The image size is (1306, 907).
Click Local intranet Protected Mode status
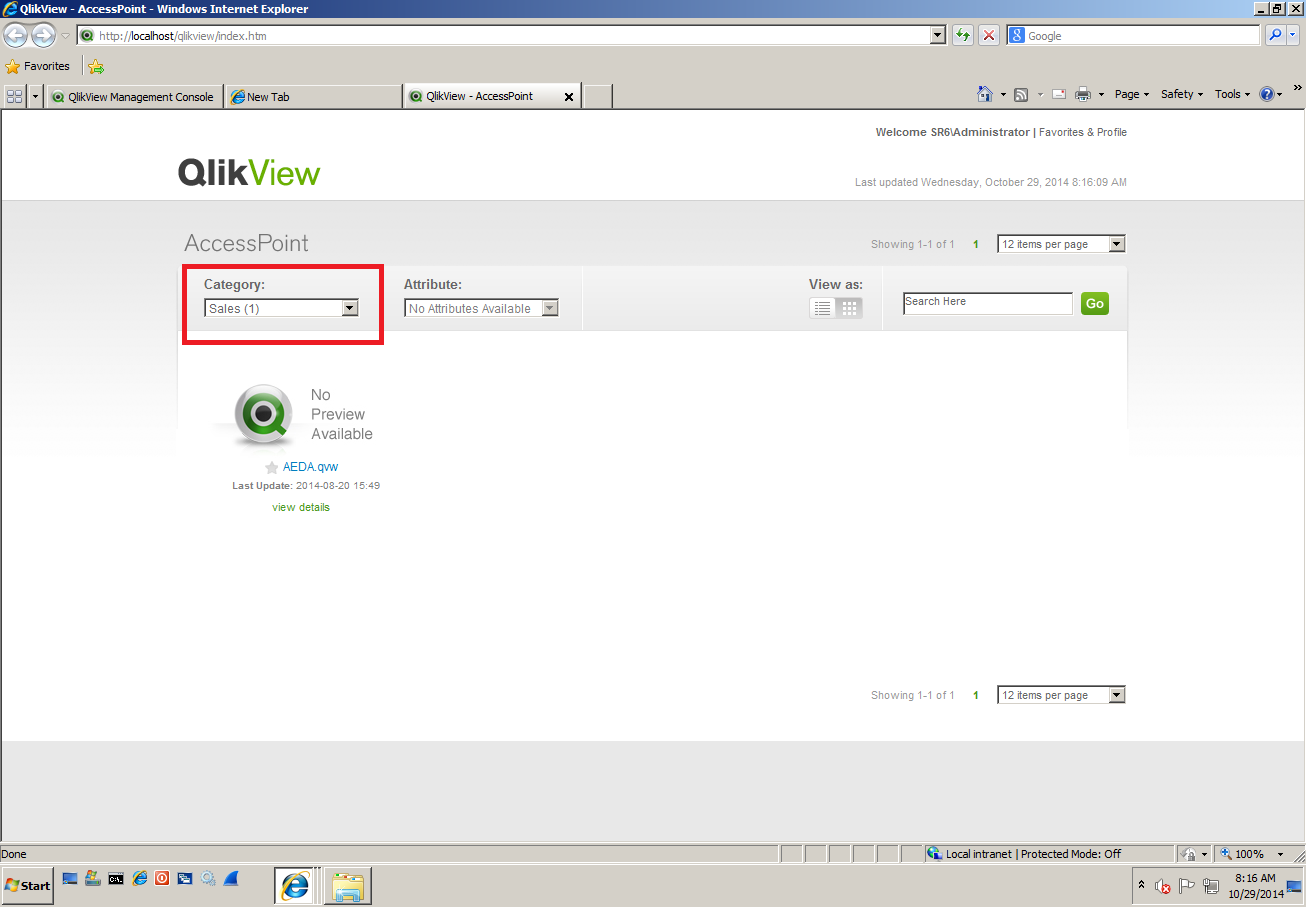1034,854
